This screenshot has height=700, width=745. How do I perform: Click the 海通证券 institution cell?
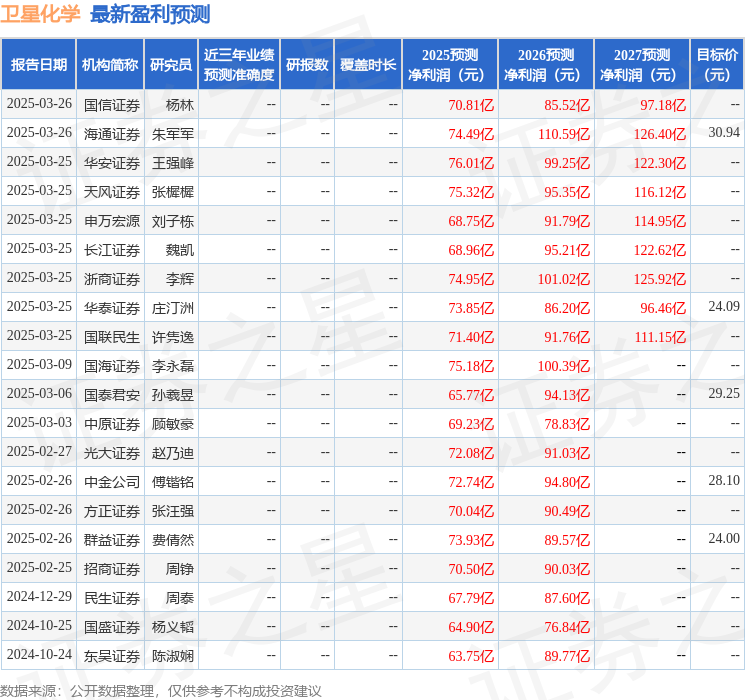pyautogui.click(x=112, y=134)
